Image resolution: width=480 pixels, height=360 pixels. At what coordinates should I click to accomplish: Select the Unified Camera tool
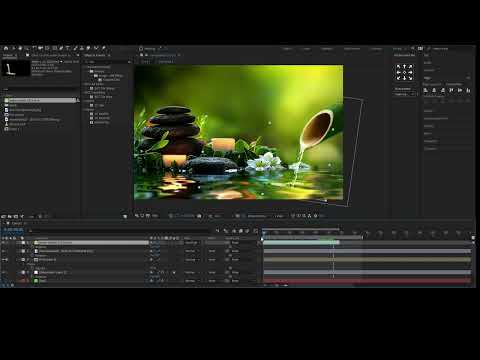coord(41,48)
